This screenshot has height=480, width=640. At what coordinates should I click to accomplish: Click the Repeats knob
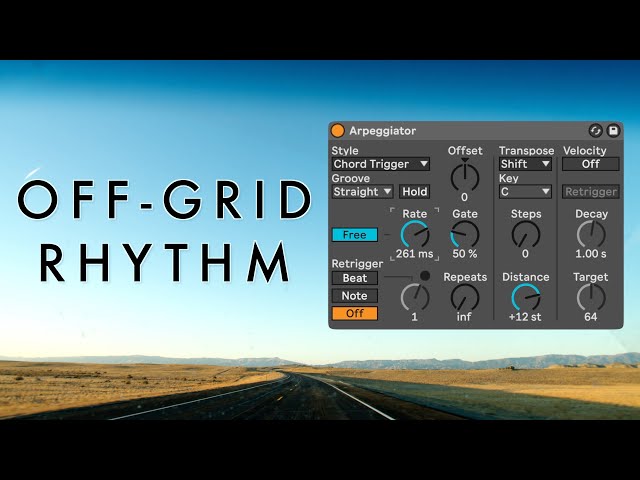(464, 298)
